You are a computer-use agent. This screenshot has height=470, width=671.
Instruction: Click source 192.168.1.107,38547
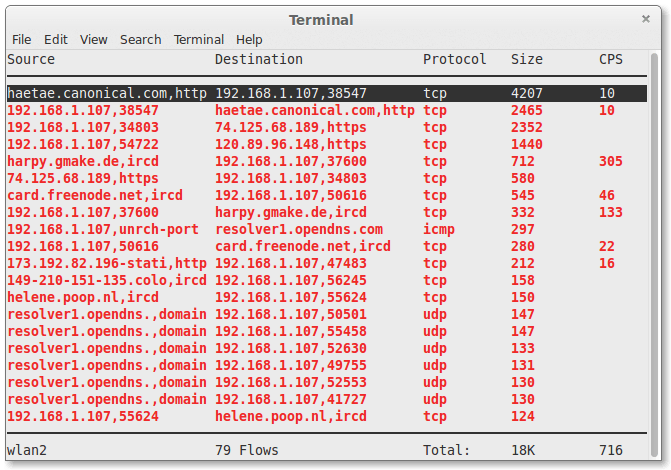click(83, 110)
